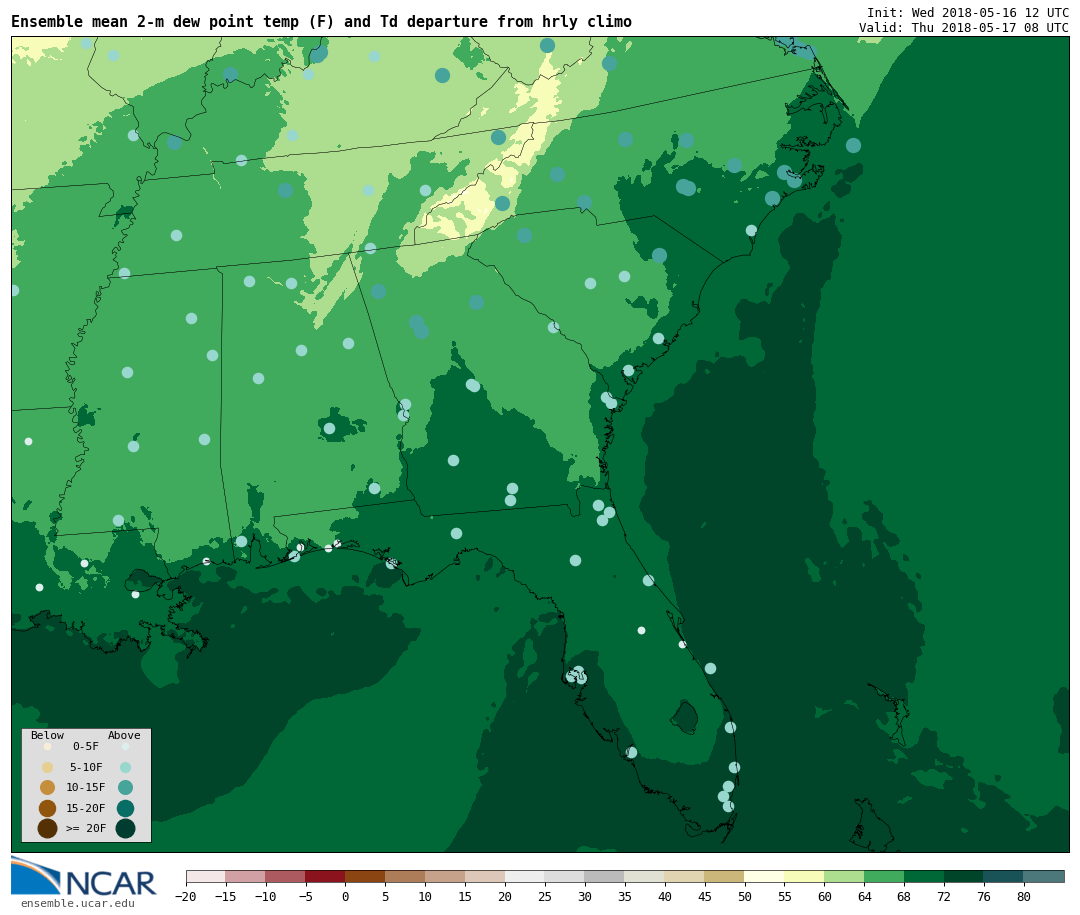
Task: Pick the brown 0 to 5 colorbar swatch
Action: point(365,877)
